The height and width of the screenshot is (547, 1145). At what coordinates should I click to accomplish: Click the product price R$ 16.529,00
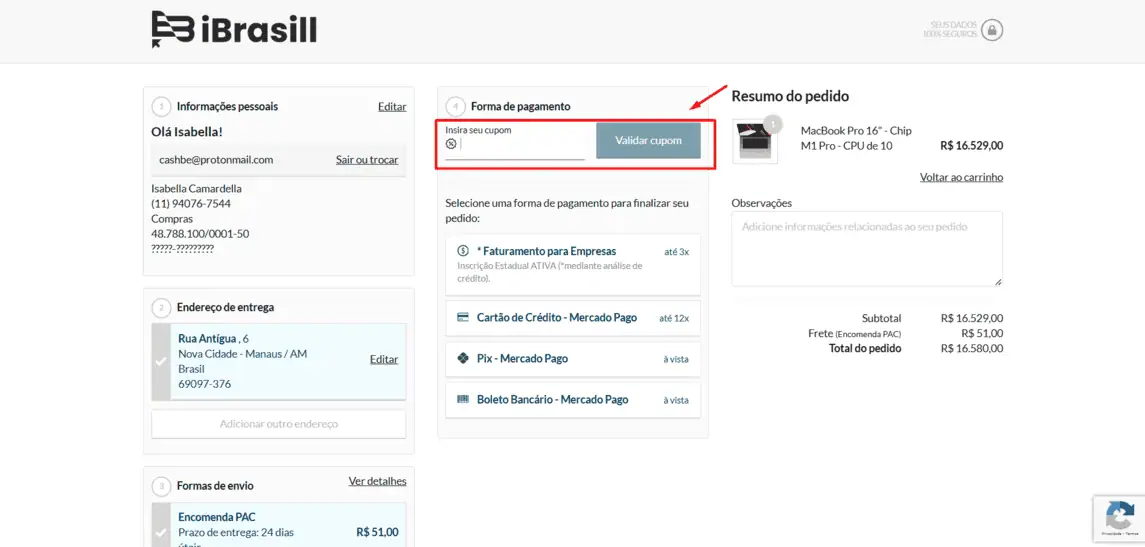971,145
